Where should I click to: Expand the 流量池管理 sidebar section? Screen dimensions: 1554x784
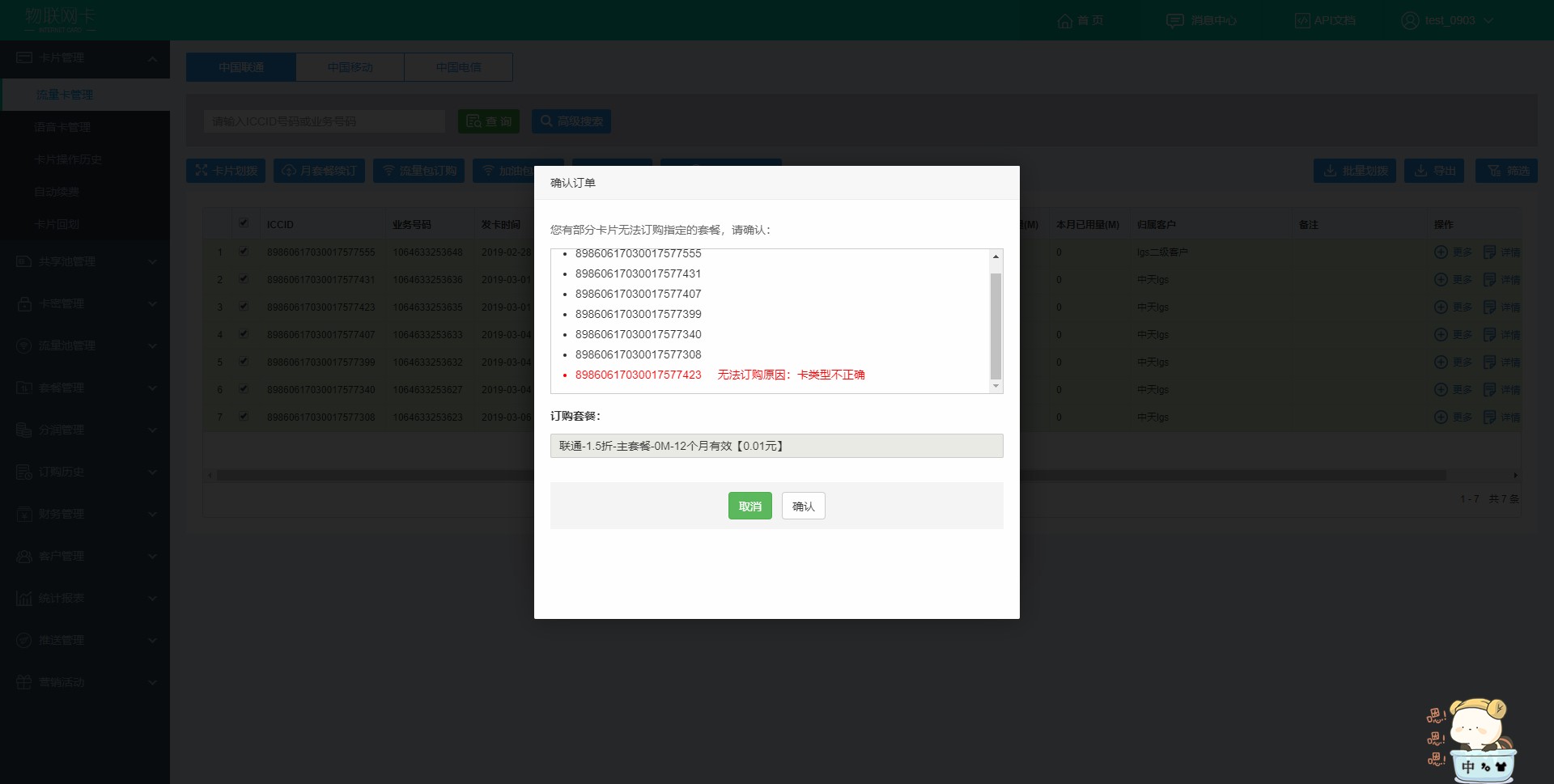tap(152, 346)
